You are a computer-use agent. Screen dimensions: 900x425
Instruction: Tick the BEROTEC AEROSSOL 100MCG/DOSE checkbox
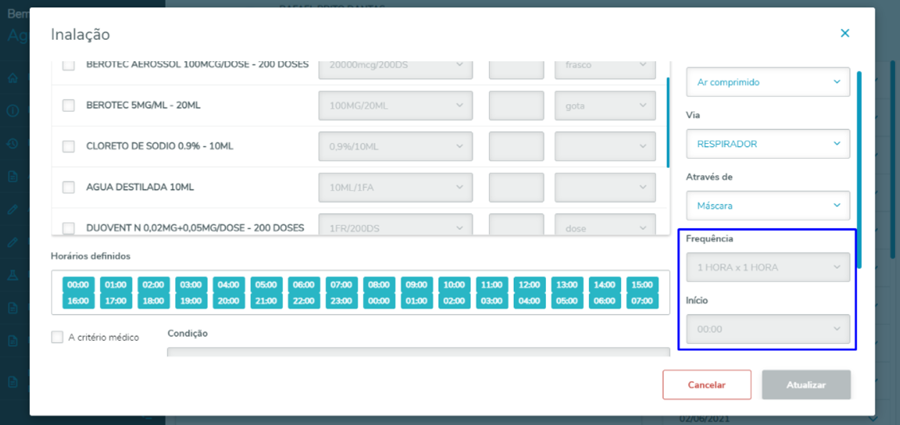(x=68, y=65)
